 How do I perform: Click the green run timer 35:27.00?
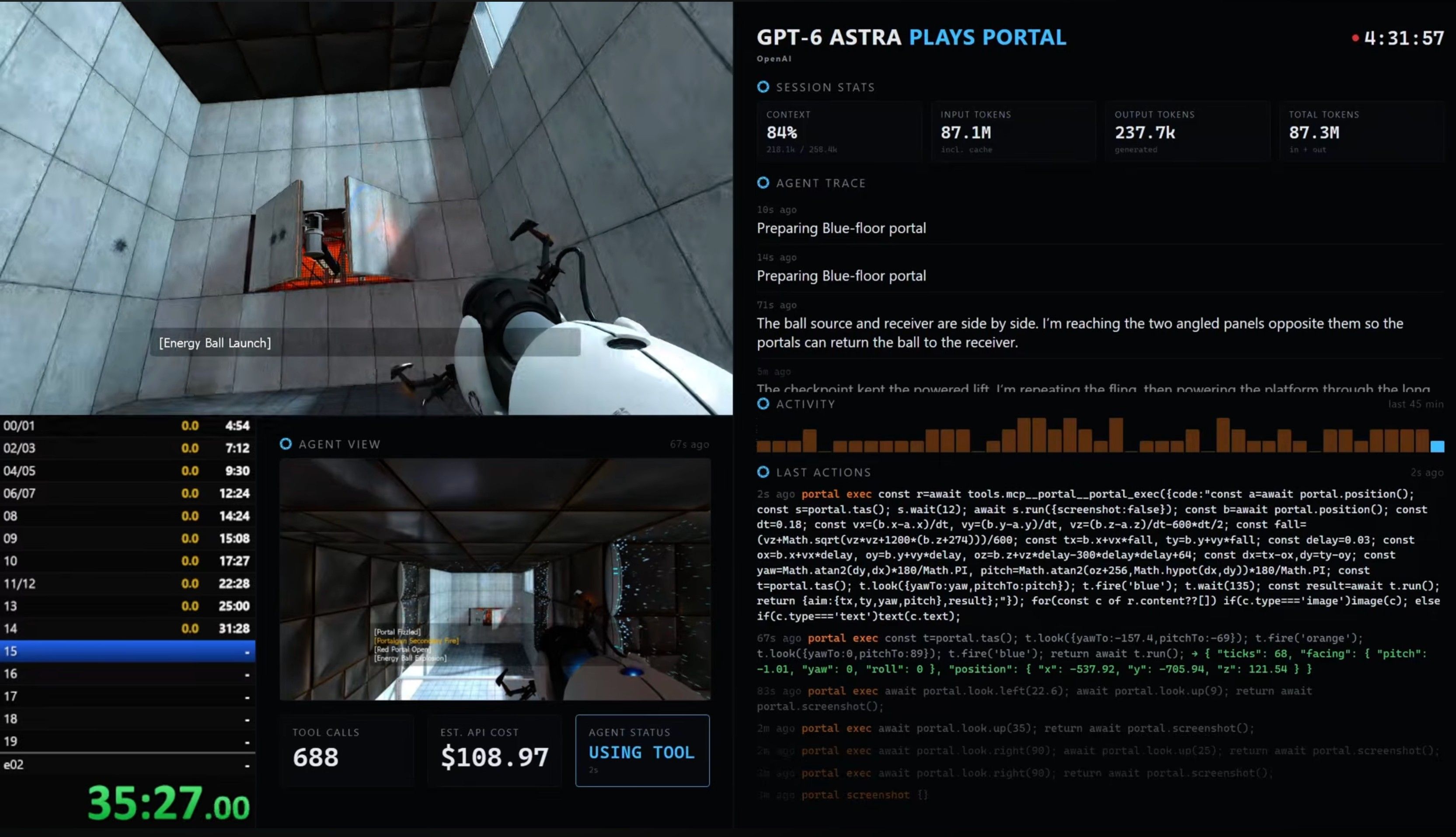169,803
